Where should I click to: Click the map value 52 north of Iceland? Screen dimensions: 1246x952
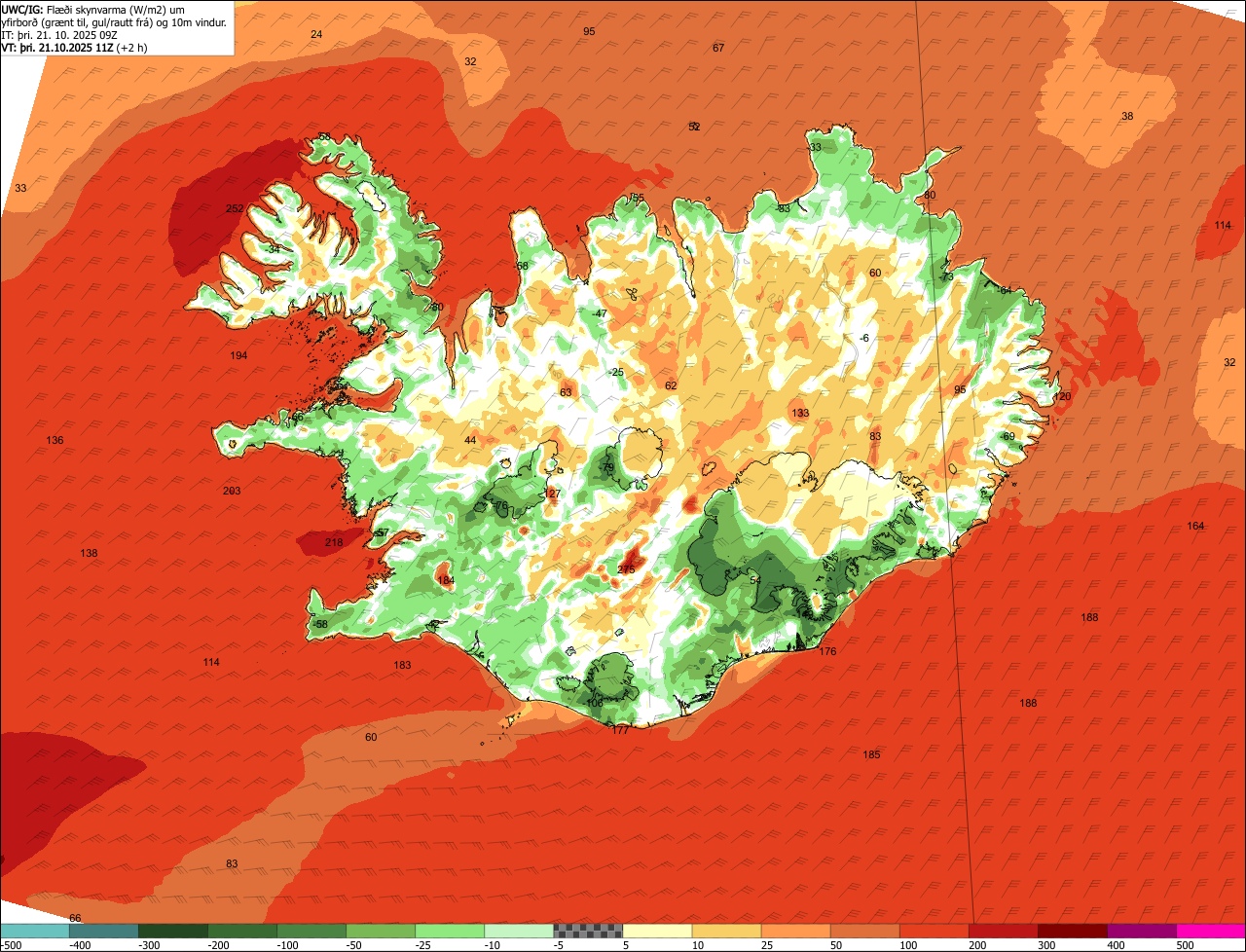(x=694, y=127)
